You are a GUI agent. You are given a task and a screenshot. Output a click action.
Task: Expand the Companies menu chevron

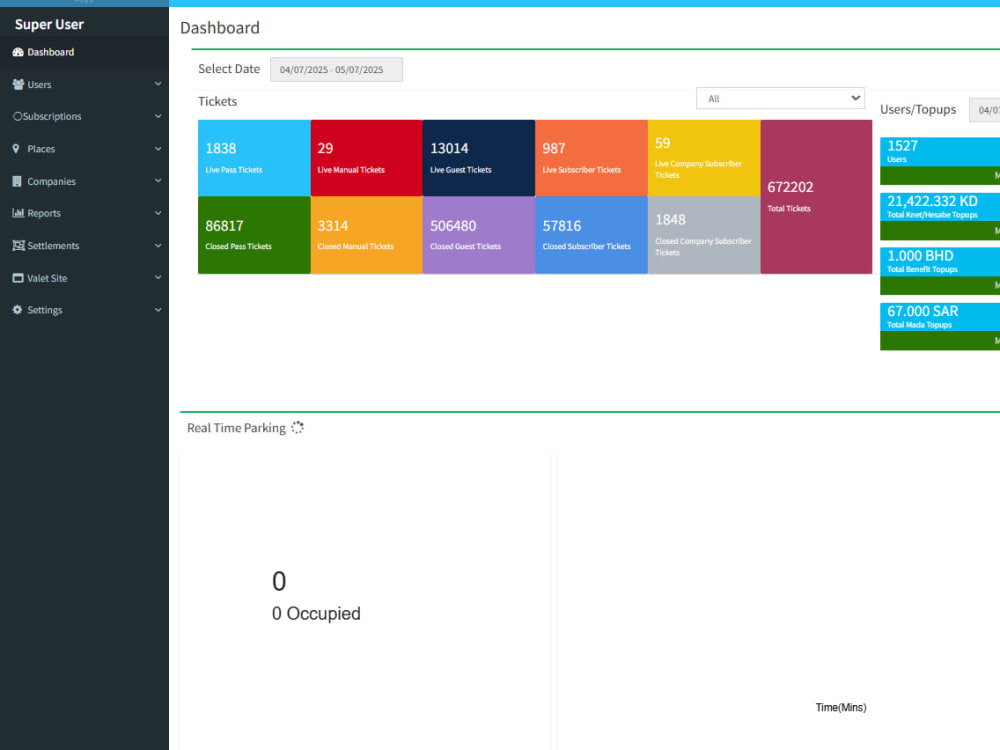pos(158,181)
